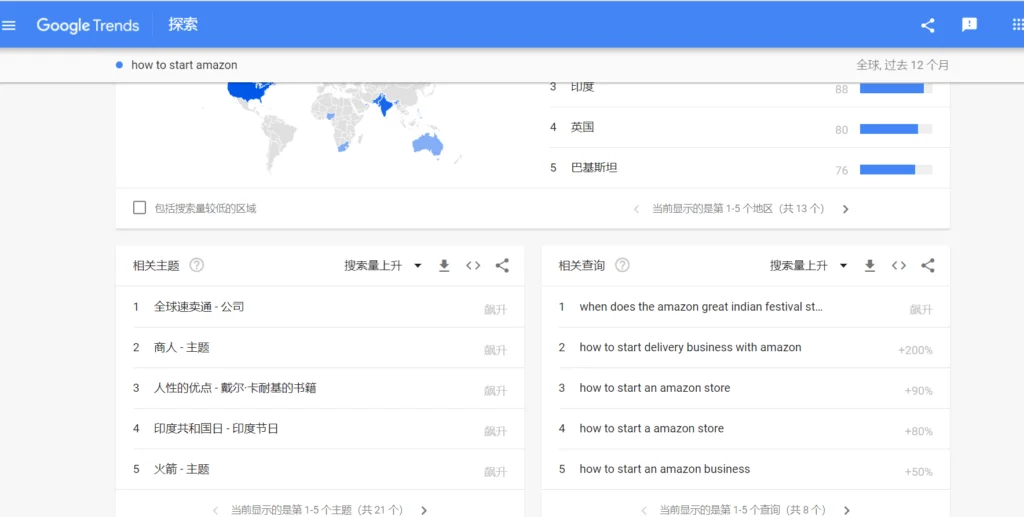Go to previous page of related queries

[644, 510]
